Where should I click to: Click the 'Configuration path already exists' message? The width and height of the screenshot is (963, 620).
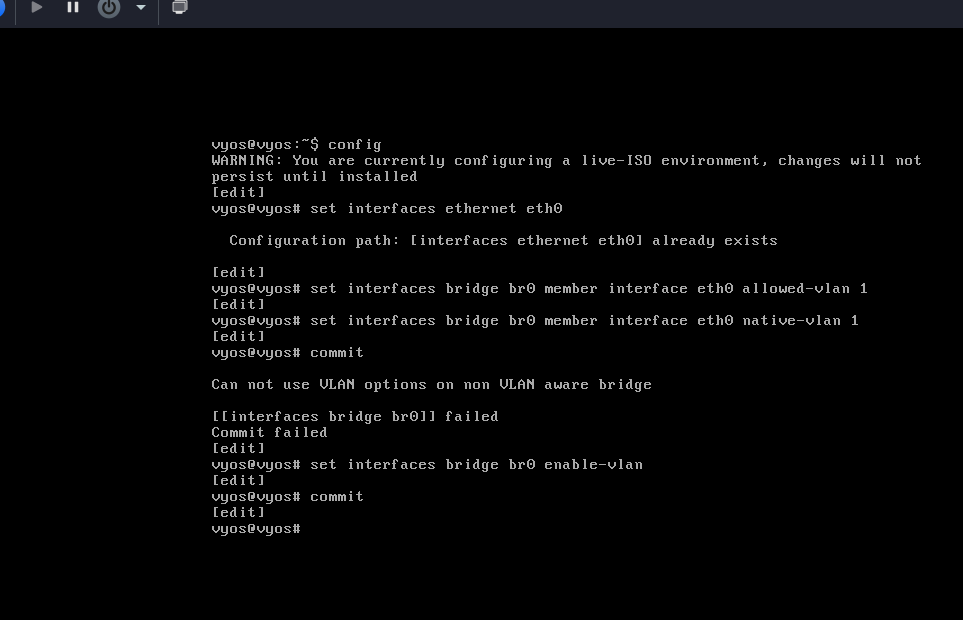coord(503,241)
